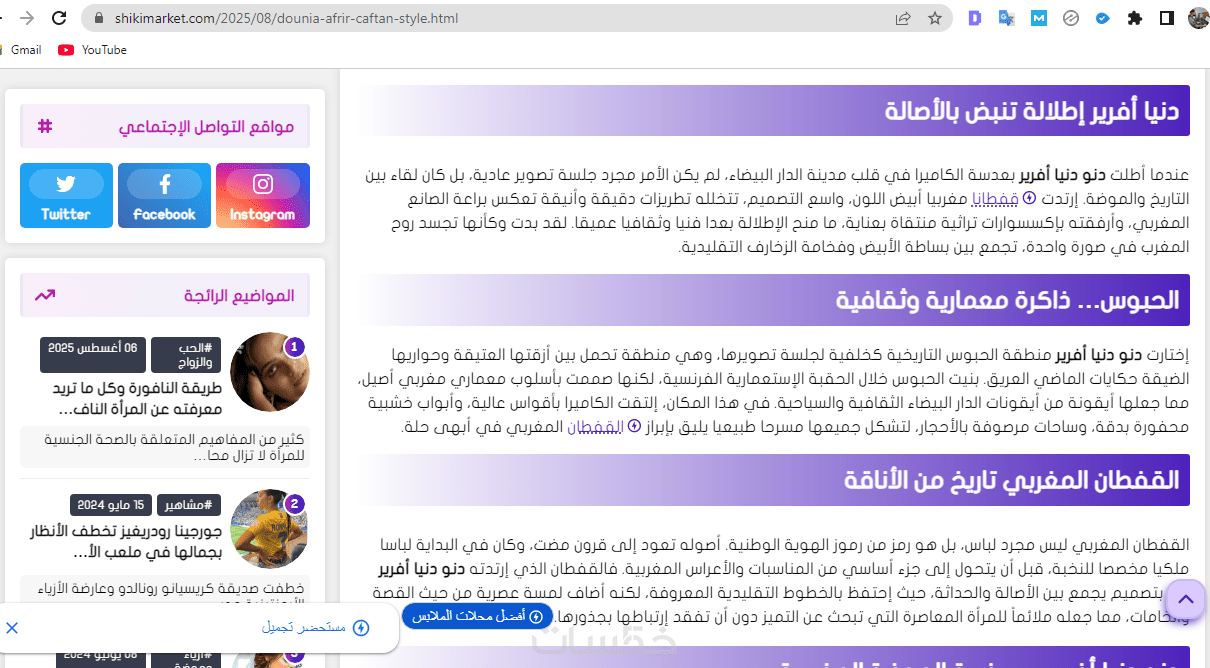Click the heading الحبوس... ذاكرة معمارية وثقافية

(x=1008, y=299)
